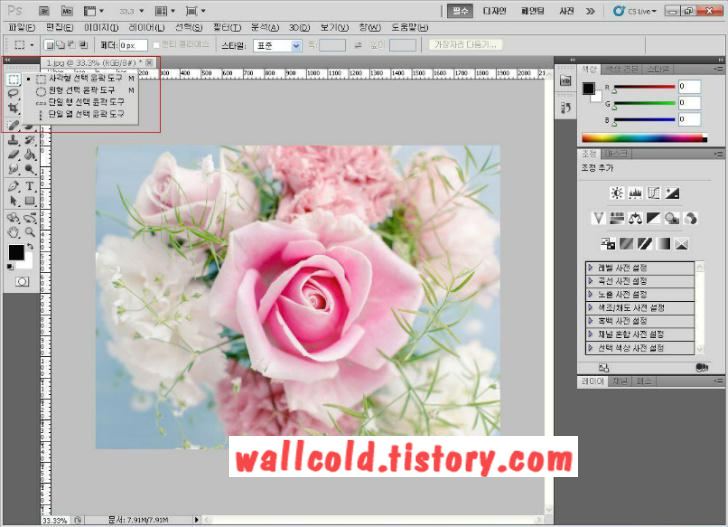Launch Mini Bridge from application bar
Viewport: 728px width, 527px height.
(67, 11)
